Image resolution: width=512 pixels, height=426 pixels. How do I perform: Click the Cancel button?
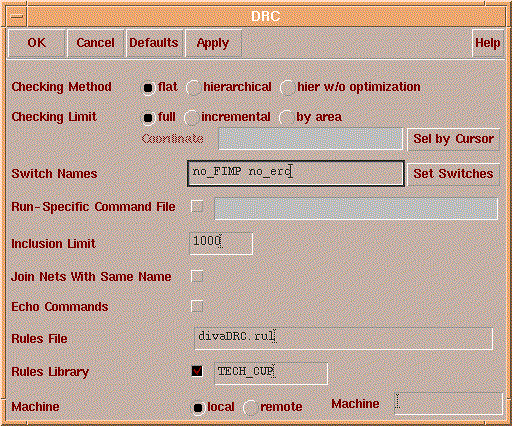95,43
